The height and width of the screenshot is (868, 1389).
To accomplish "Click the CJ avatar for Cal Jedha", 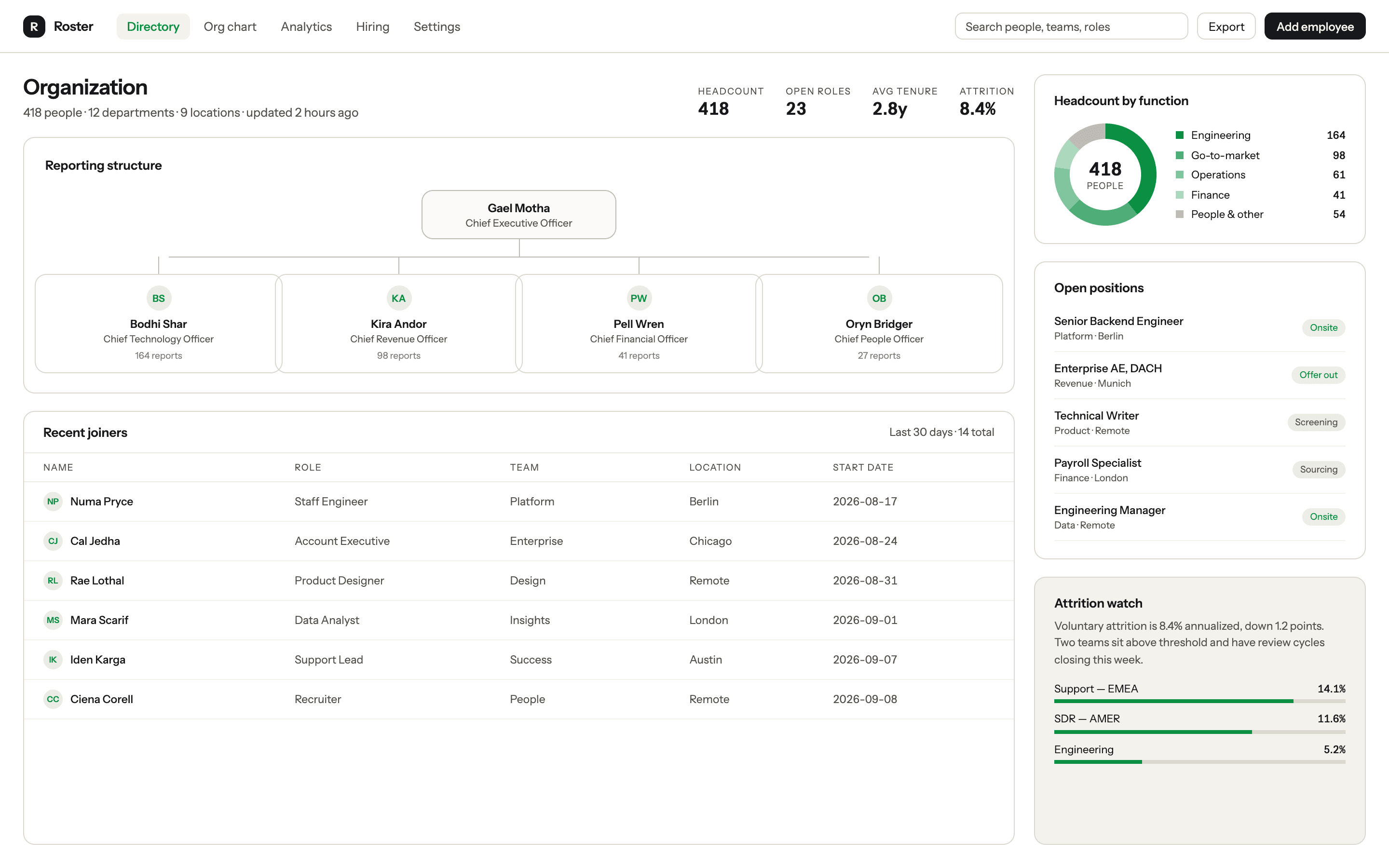I will click(x=53, y=541).
